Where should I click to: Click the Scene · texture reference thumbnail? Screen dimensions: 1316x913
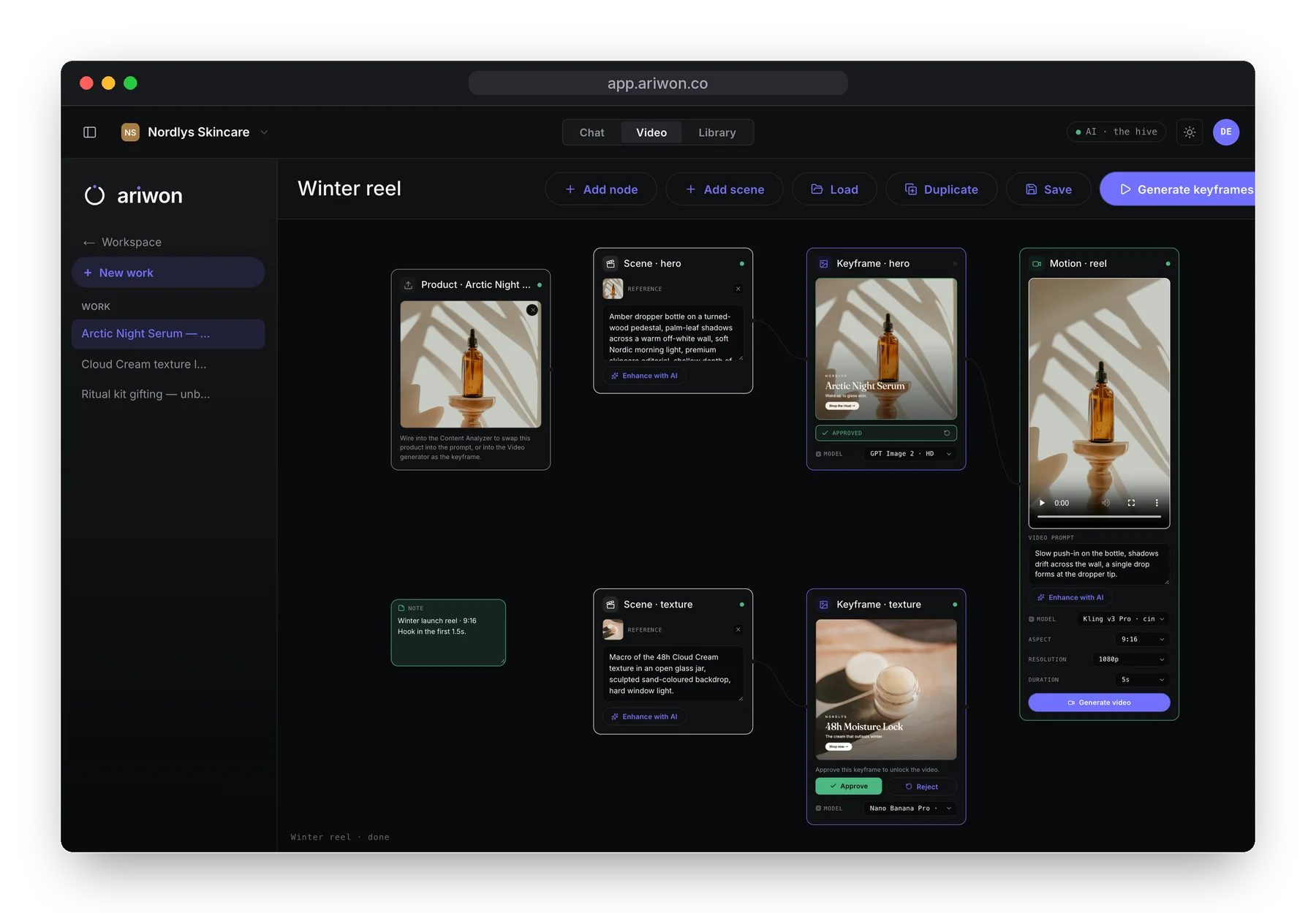point(613,629)
